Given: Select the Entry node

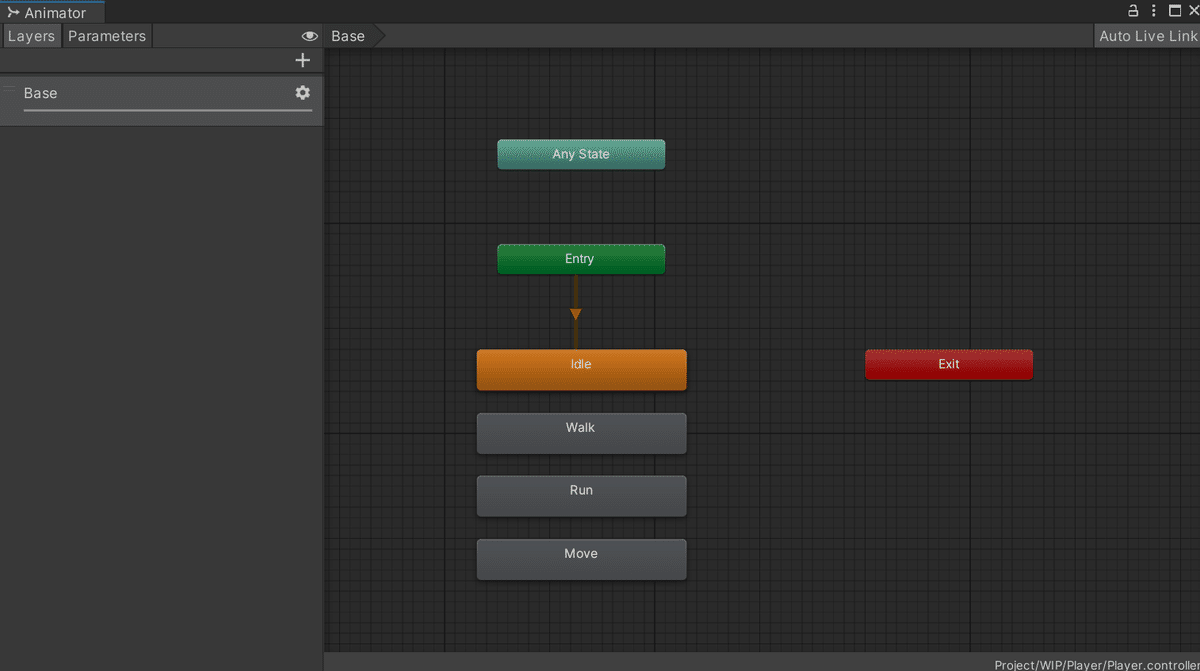Looking at the screenshot, I should point(581,259).
